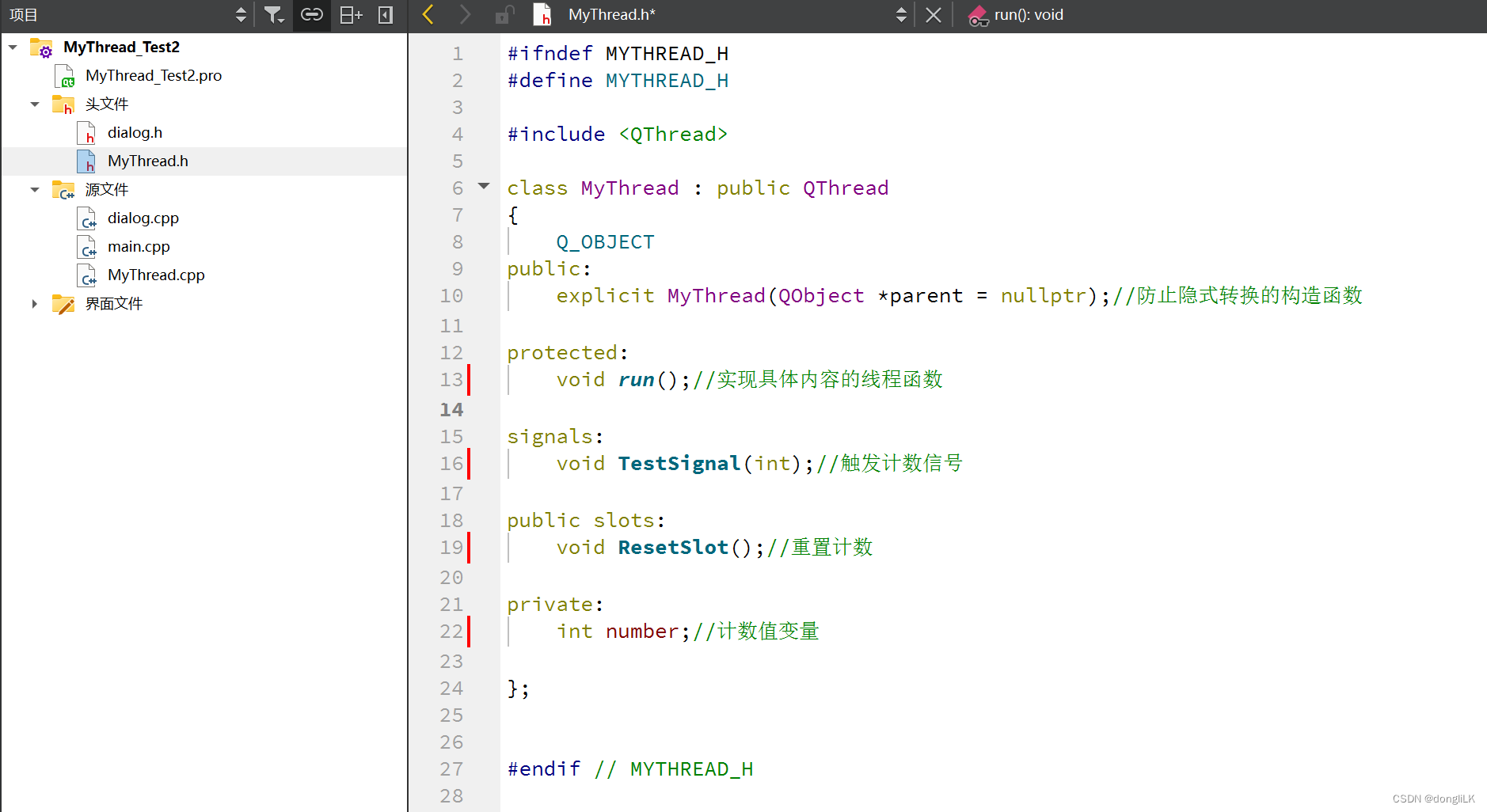Click ResetSlot on line 19
The height and width of the screenshot is (812, 1487).
tap(673, 548)
